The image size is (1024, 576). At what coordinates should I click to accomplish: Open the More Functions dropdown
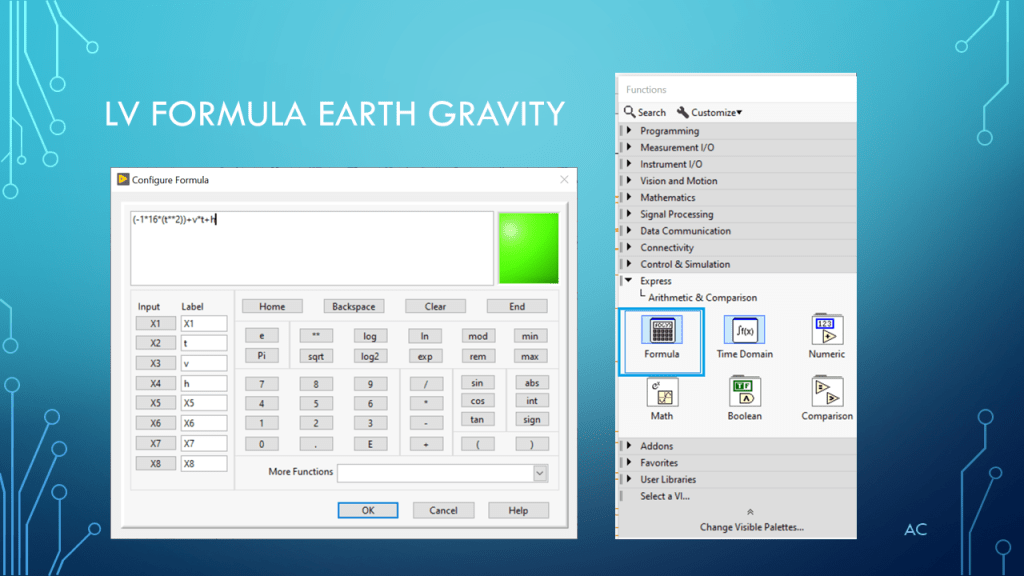(540, 473)
